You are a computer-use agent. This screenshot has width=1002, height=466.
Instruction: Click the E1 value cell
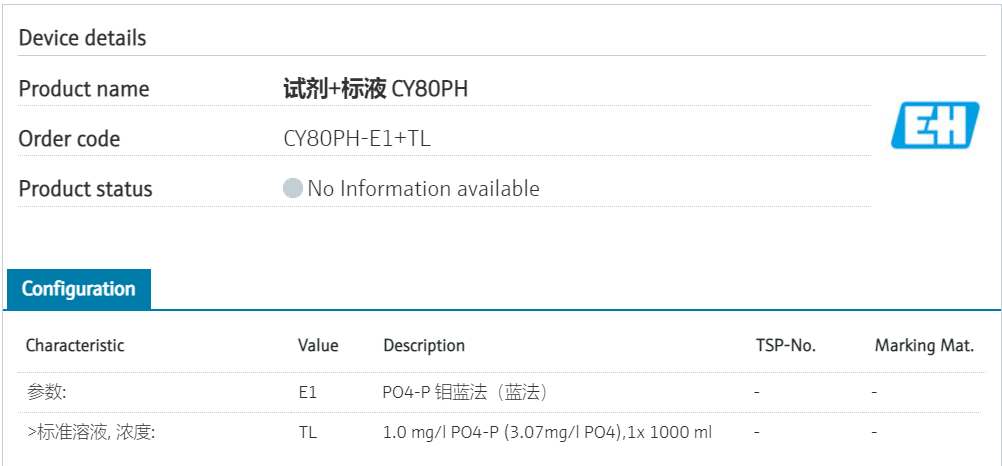click(x=307, y=392)
